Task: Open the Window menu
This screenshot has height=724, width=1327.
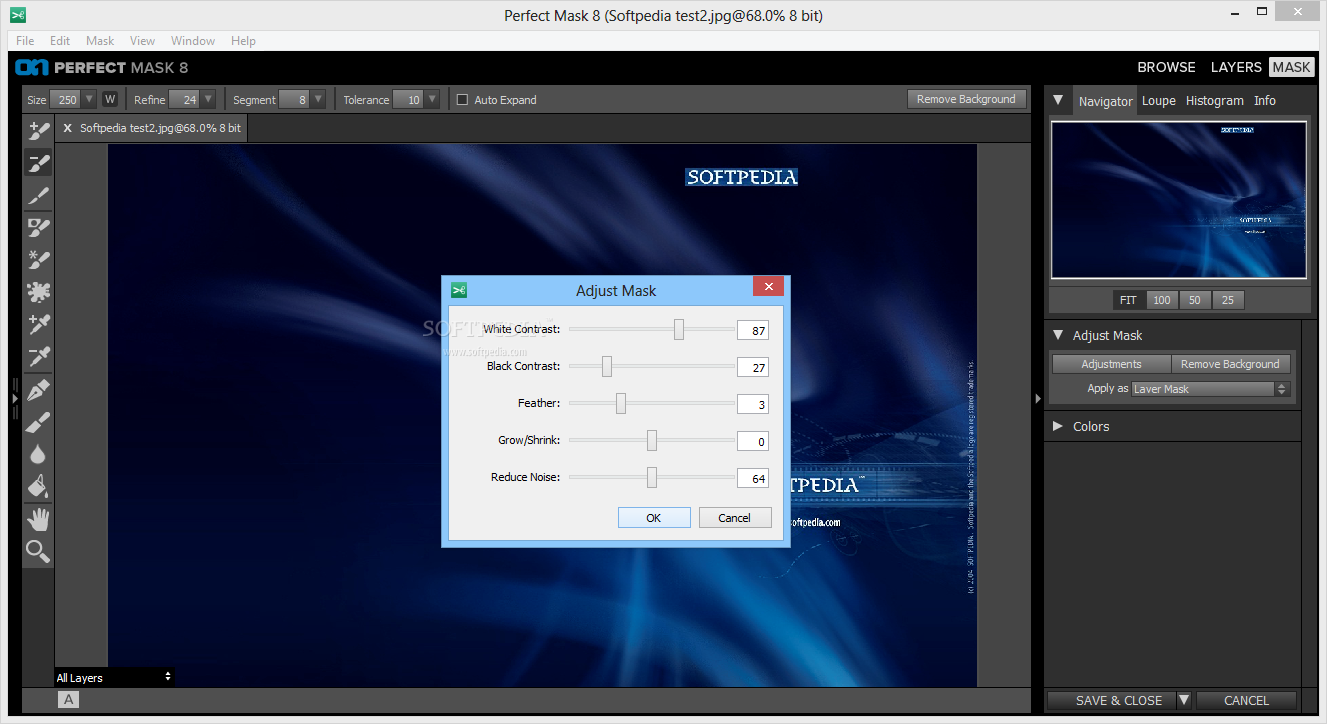Action: coord(193,41)
